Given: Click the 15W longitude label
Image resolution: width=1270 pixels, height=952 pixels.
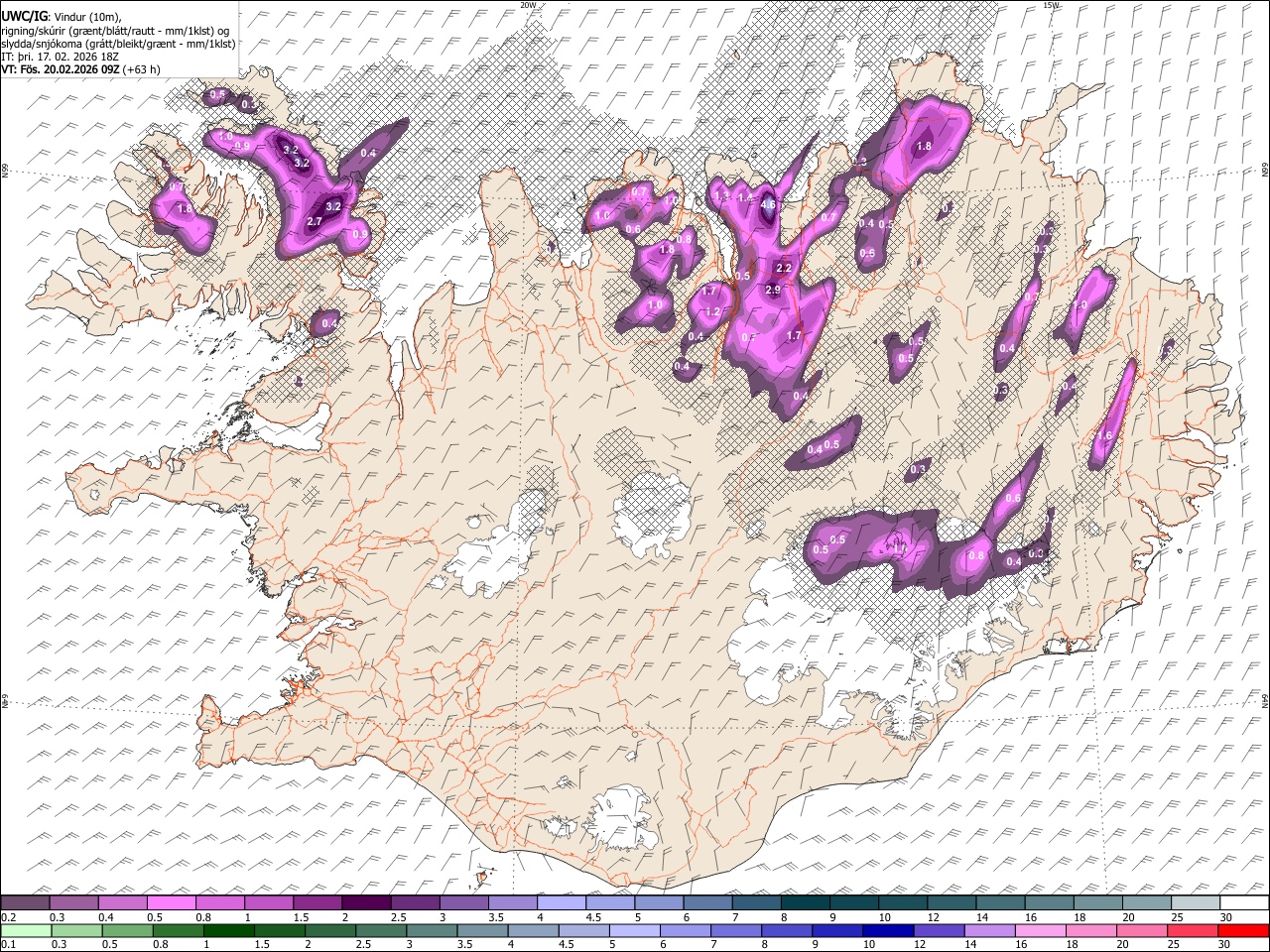Looking at the screenshot, I should pyautogui.click(x=1052, y=5).
